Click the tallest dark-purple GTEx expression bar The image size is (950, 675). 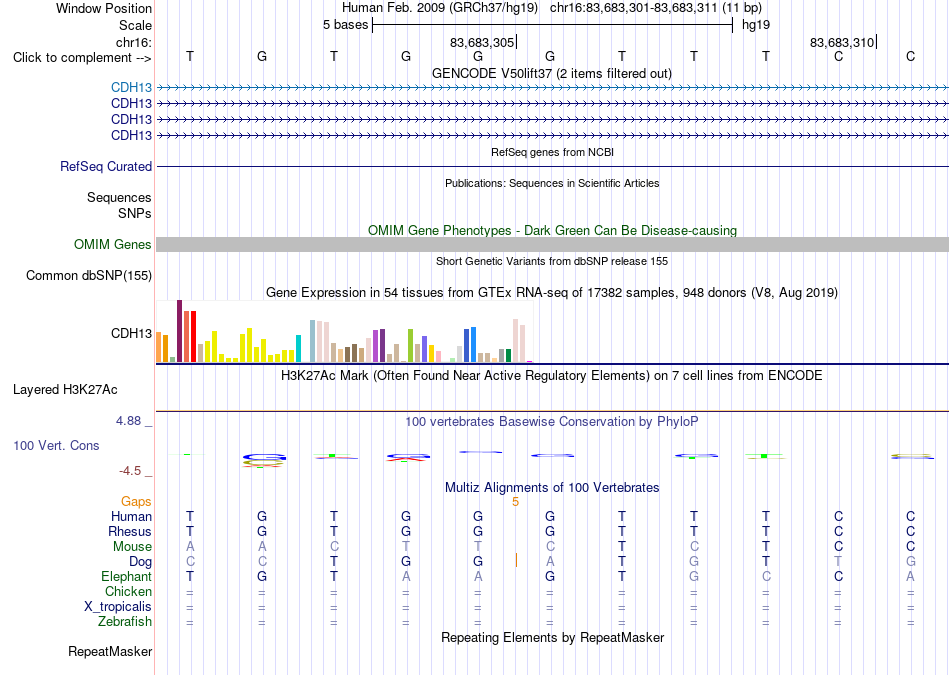click(179, 331)
